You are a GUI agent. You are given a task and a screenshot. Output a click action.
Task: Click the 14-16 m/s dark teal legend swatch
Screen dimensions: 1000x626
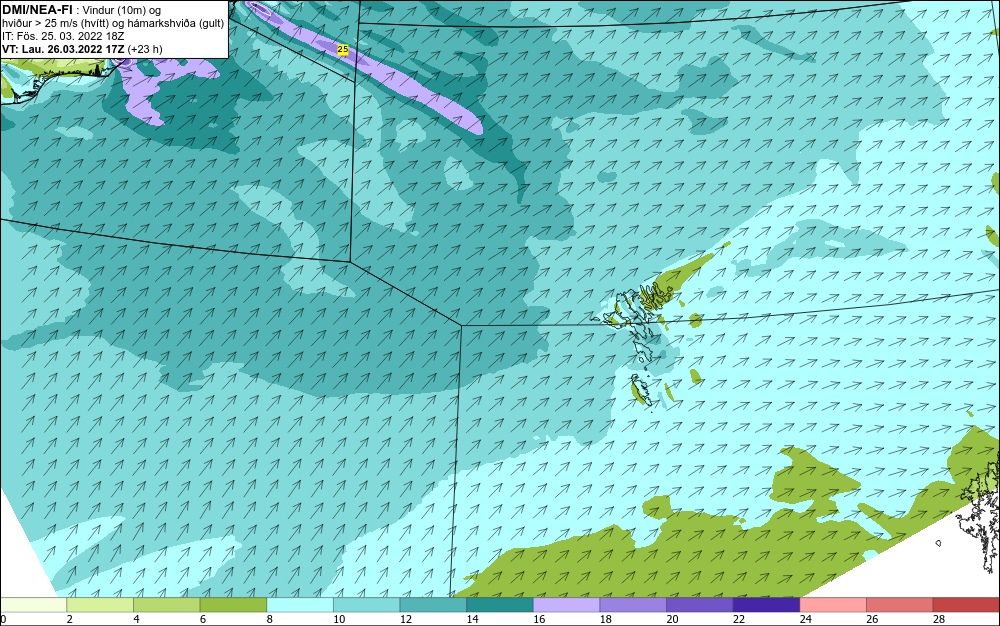pyautogui.click(x=500, y=605)
